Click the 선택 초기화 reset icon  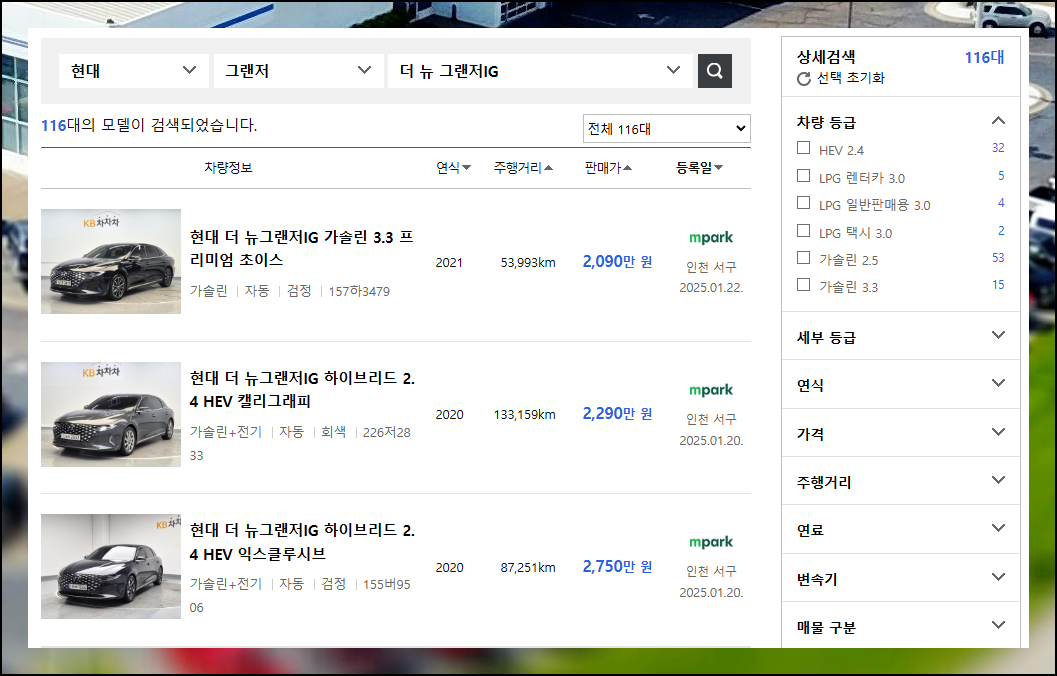pyautogui.click(x=804, y=79)
